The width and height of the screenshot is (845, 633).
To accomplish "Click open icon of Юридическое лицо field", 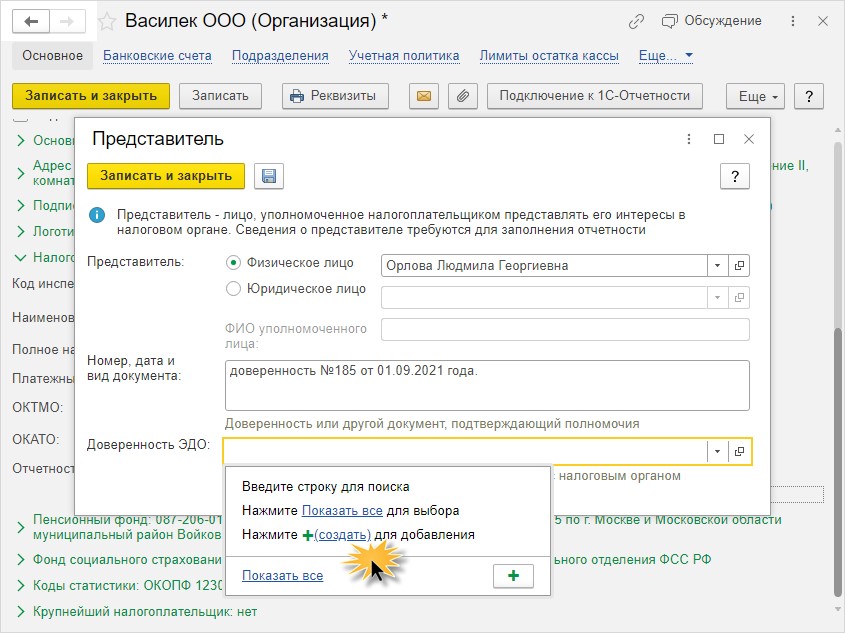I will (x=739, y=297).
